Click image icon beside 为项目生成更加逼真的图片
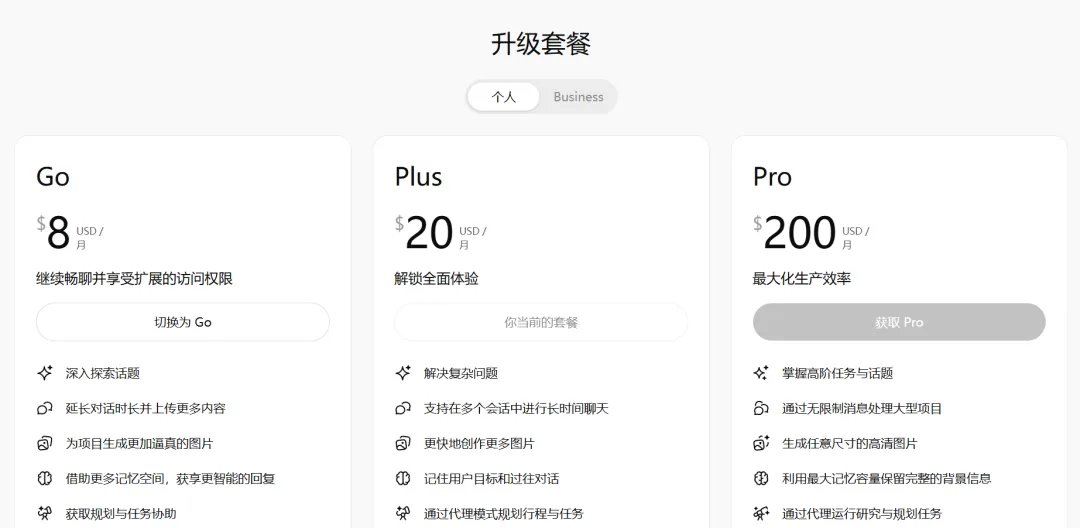Viewport: 1080px width, 528px height. click(x=45, y=443)
